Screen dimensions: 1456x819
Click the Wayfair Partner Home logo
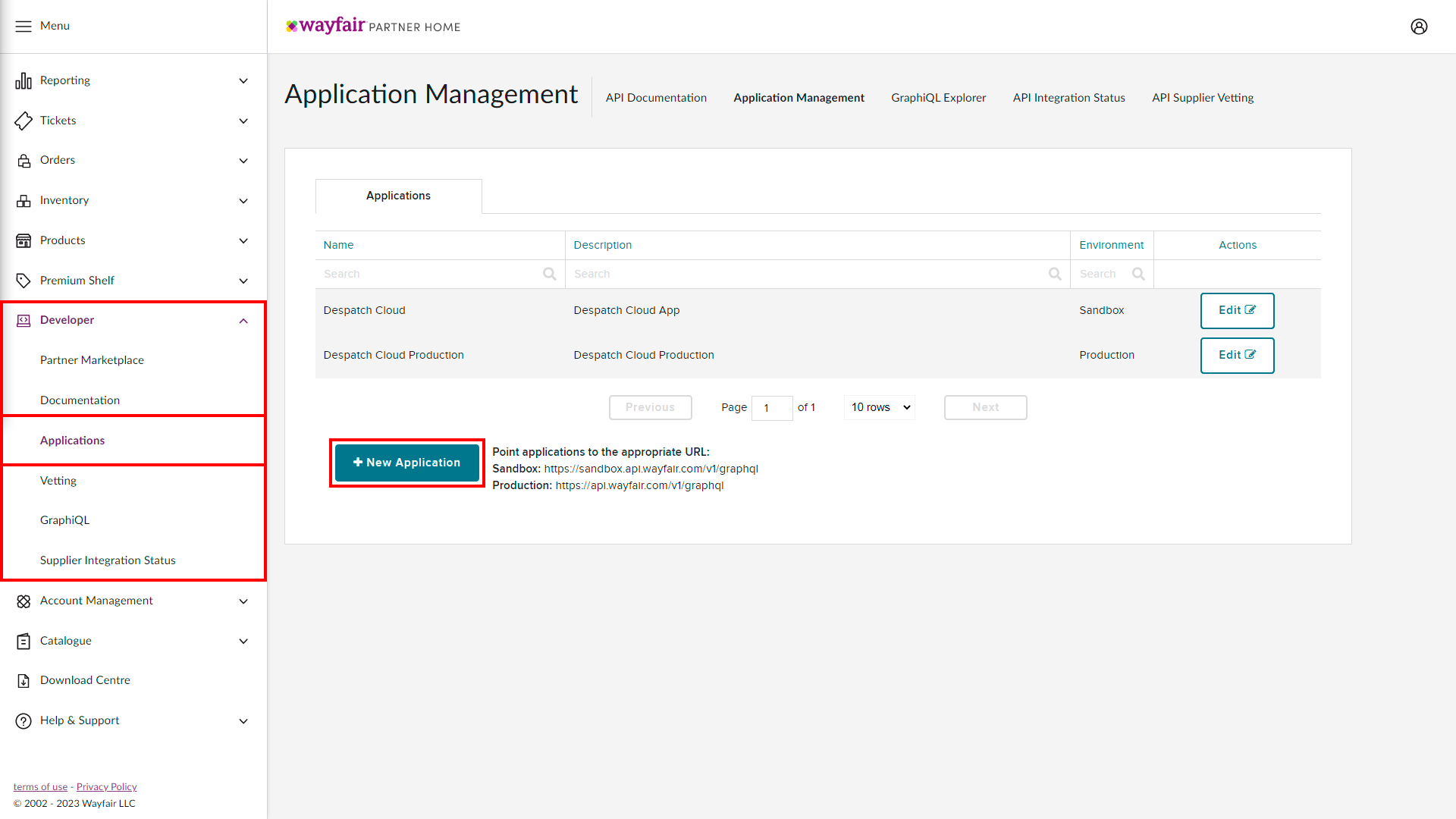tap(373, 26)
